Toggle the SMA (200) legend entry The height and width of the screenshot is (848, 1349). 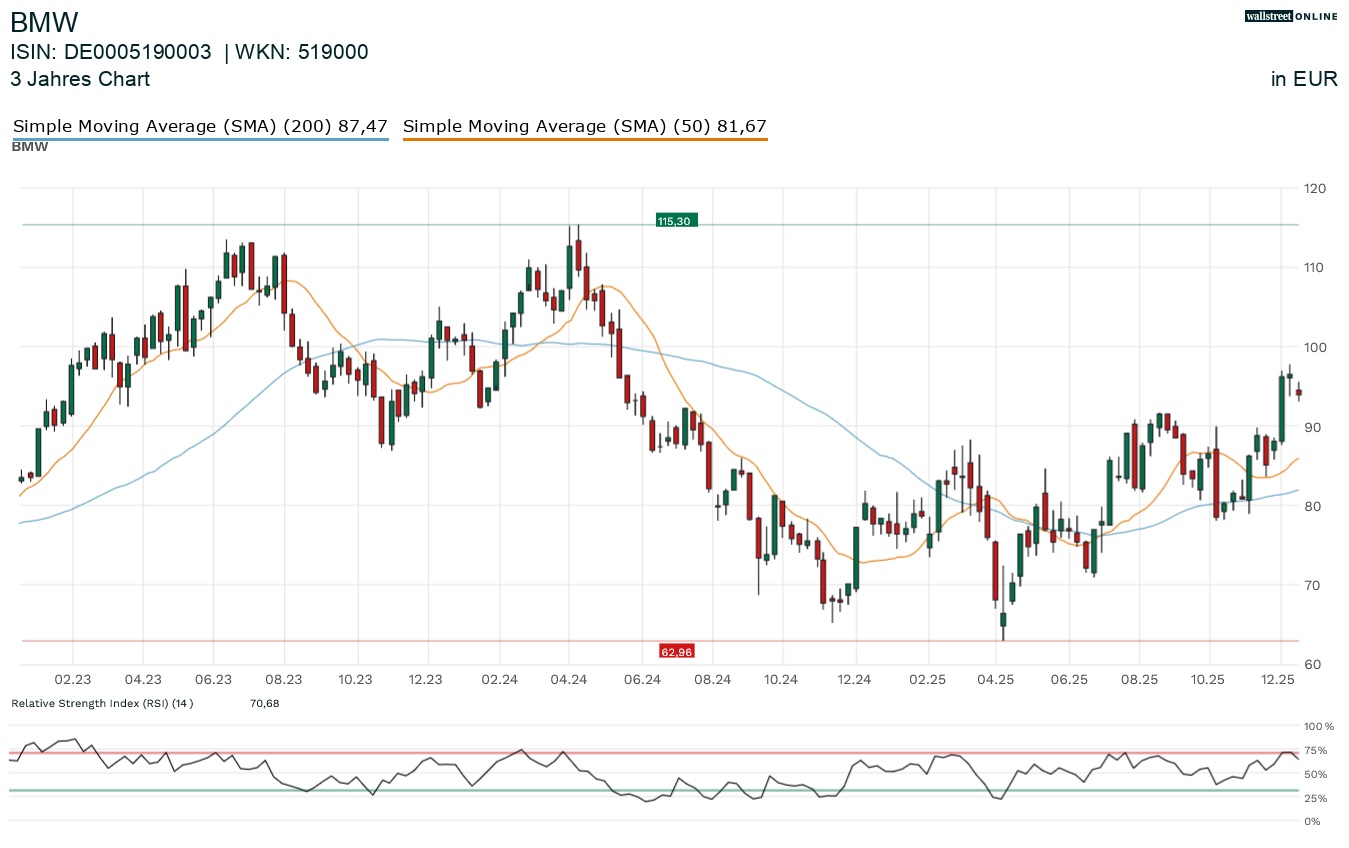tap(200, 126)
